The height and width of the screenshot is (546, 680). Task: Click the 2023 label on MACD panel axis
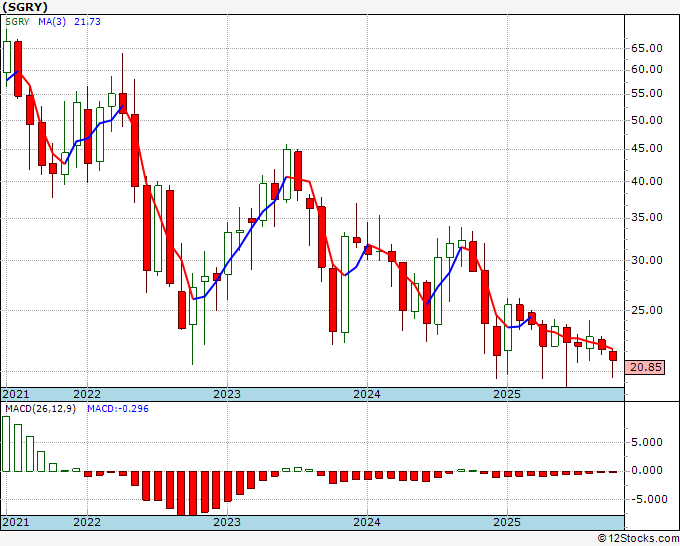tap(227, 522)
